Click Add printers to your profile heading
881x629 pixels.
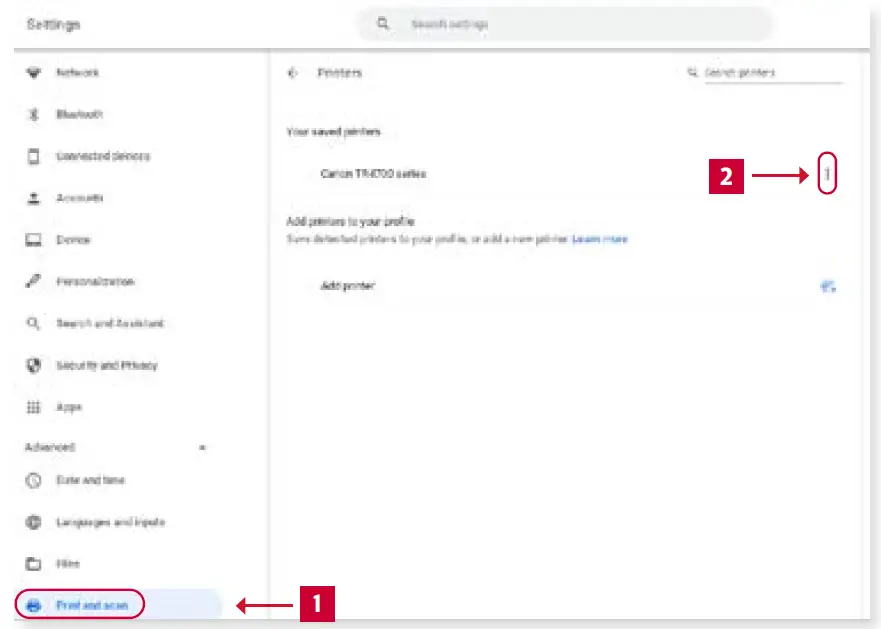pos(351,221)
